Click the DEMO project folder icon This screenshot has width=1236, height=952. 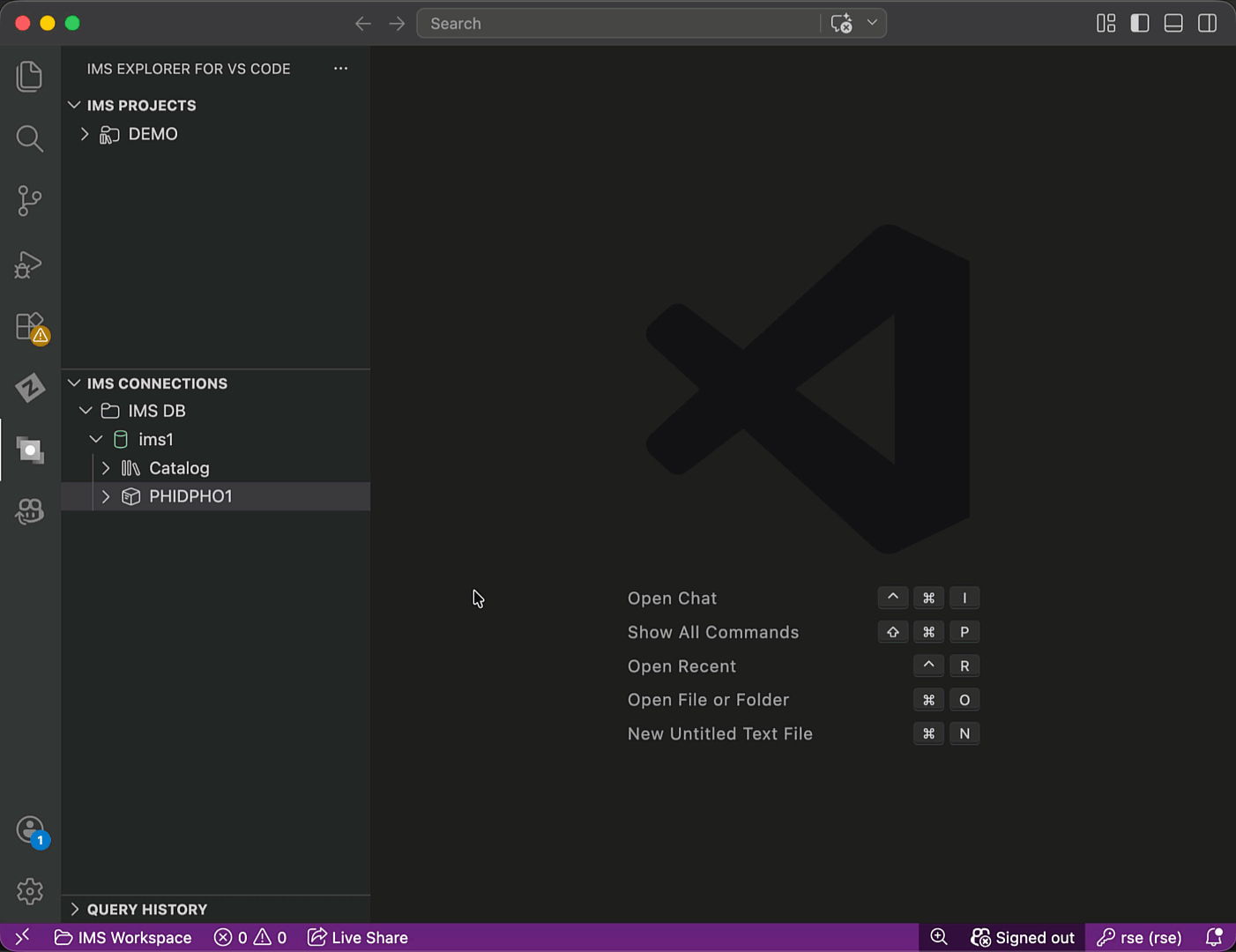[109, 134]
